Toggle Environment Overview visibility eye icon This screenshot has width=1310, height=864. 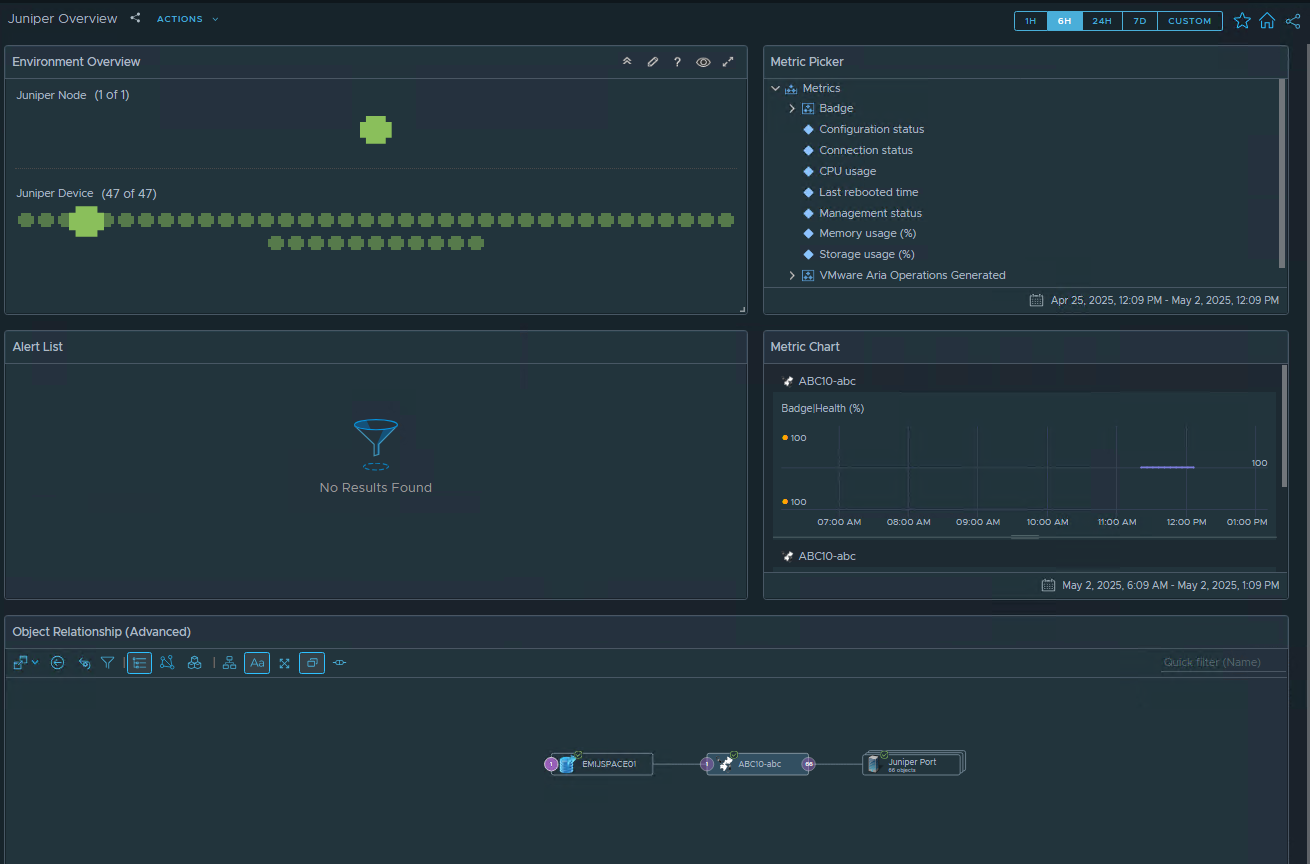(x=703, y=62)
